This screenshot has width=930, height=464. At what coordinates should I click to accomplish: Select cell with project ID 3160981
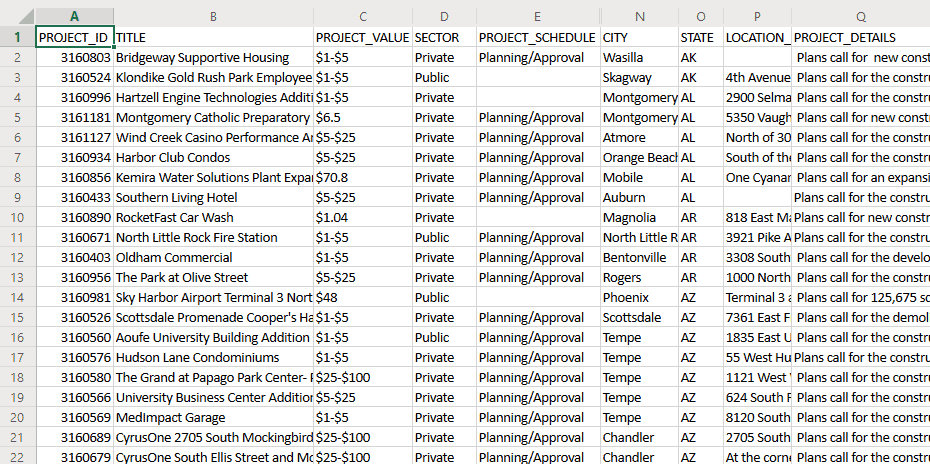point(75,297)
